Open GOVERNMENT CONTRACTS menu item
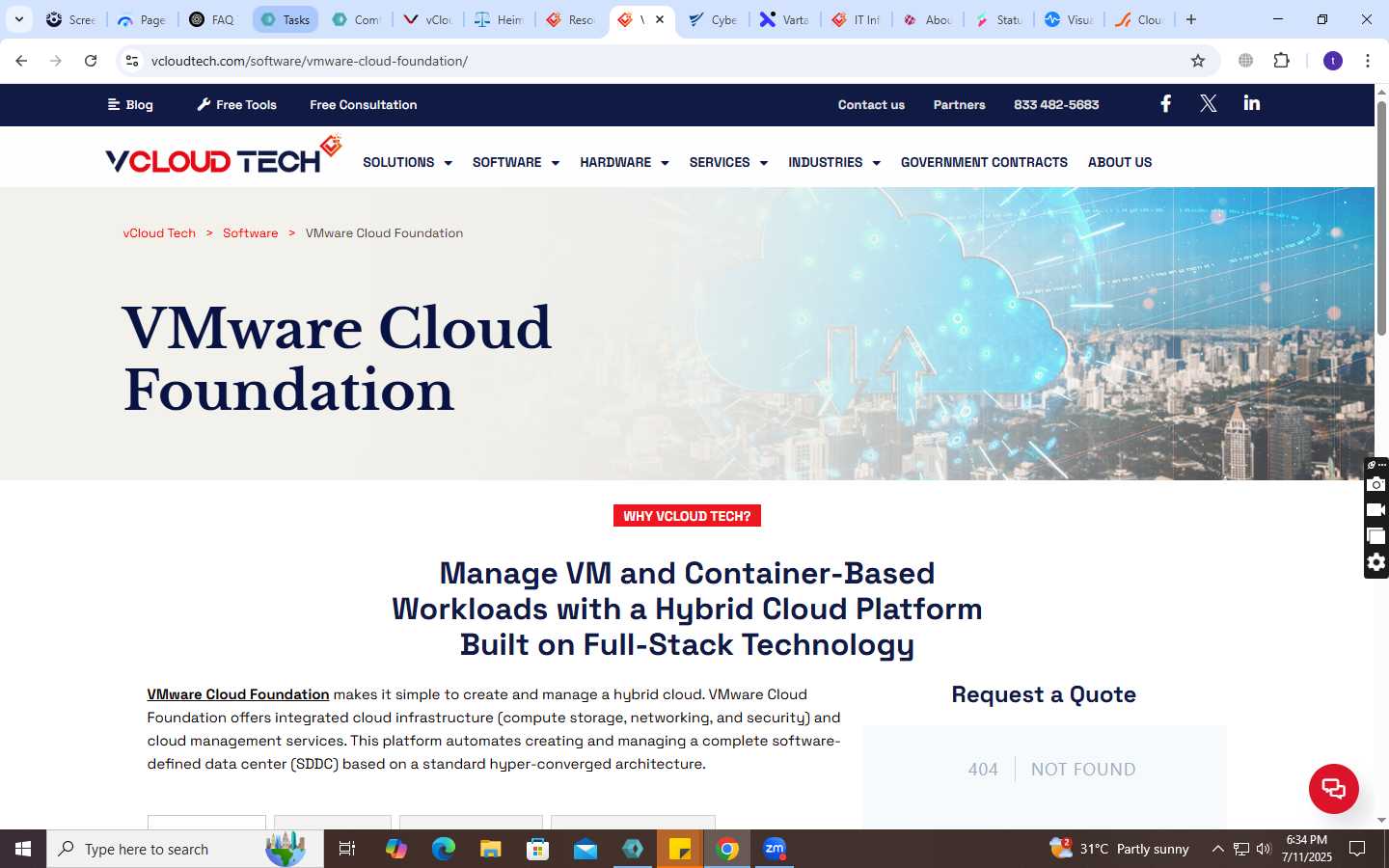This screenshot has width=1389, height=868. 984,162
